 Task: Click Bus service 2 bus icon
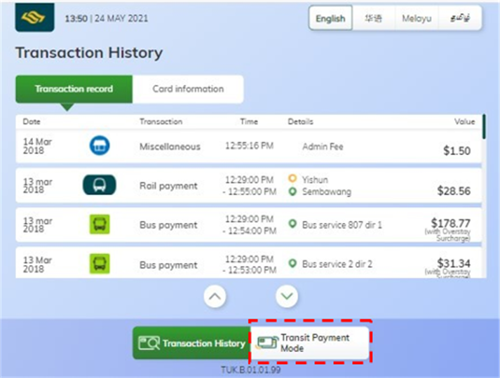(99, 264)
